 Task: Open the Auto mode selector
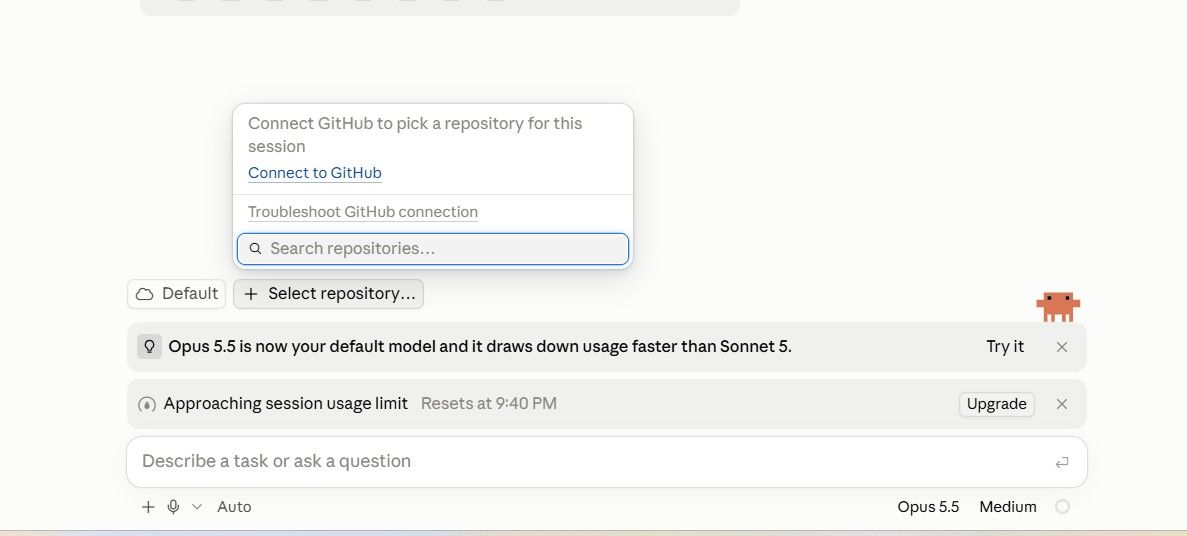[x=234, y=507]
